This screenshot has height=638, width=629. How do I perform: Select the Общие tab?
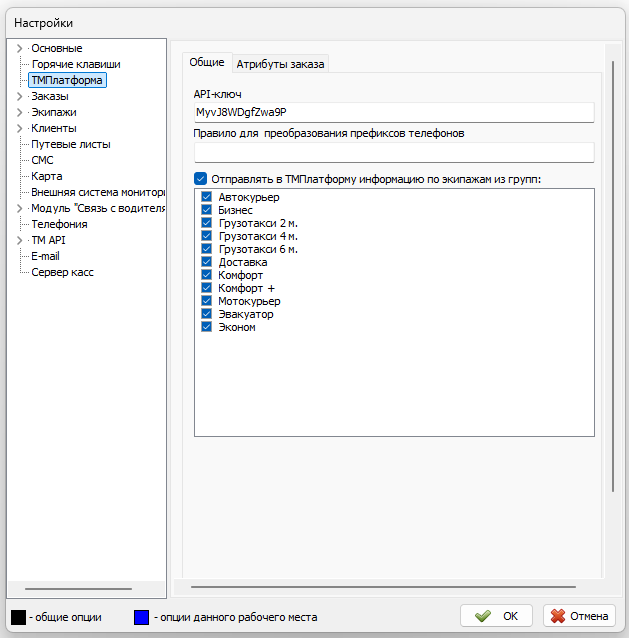pos(207,62)
